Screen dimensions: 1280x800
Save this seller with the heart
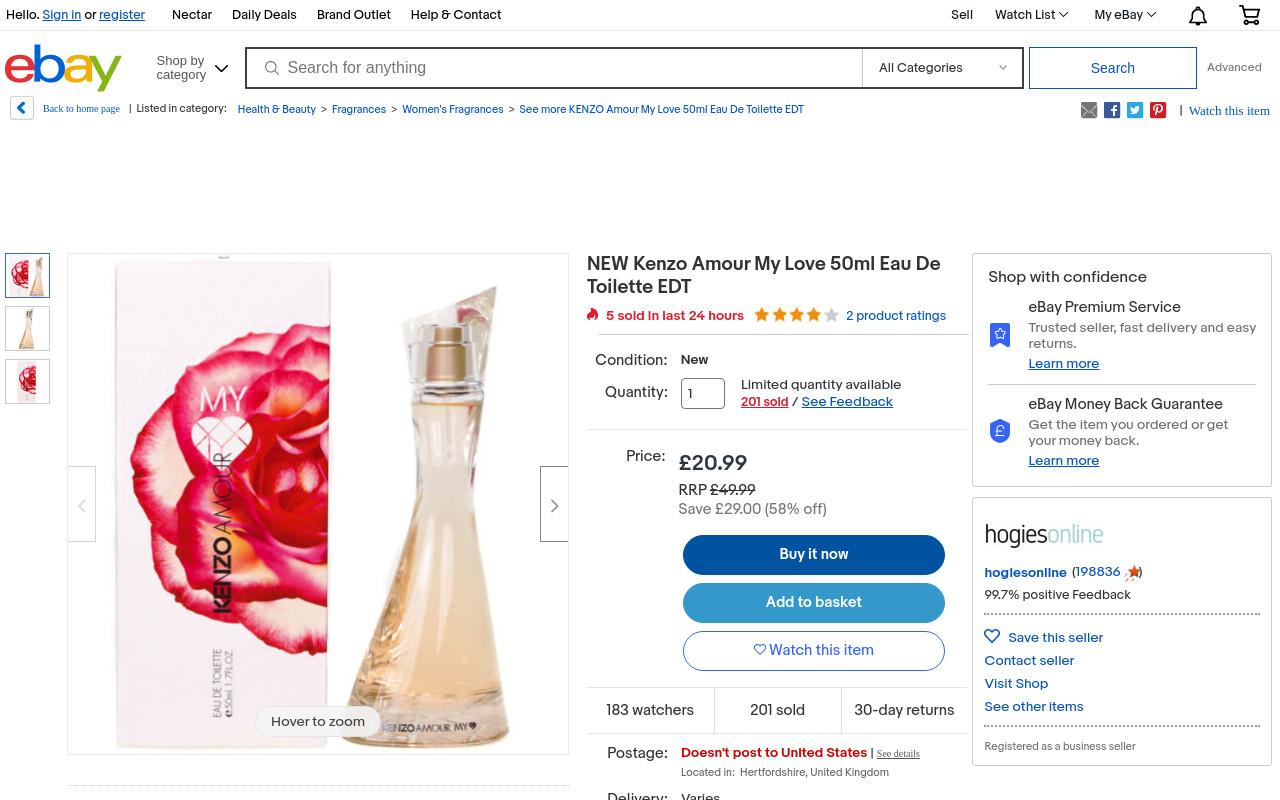992,636
